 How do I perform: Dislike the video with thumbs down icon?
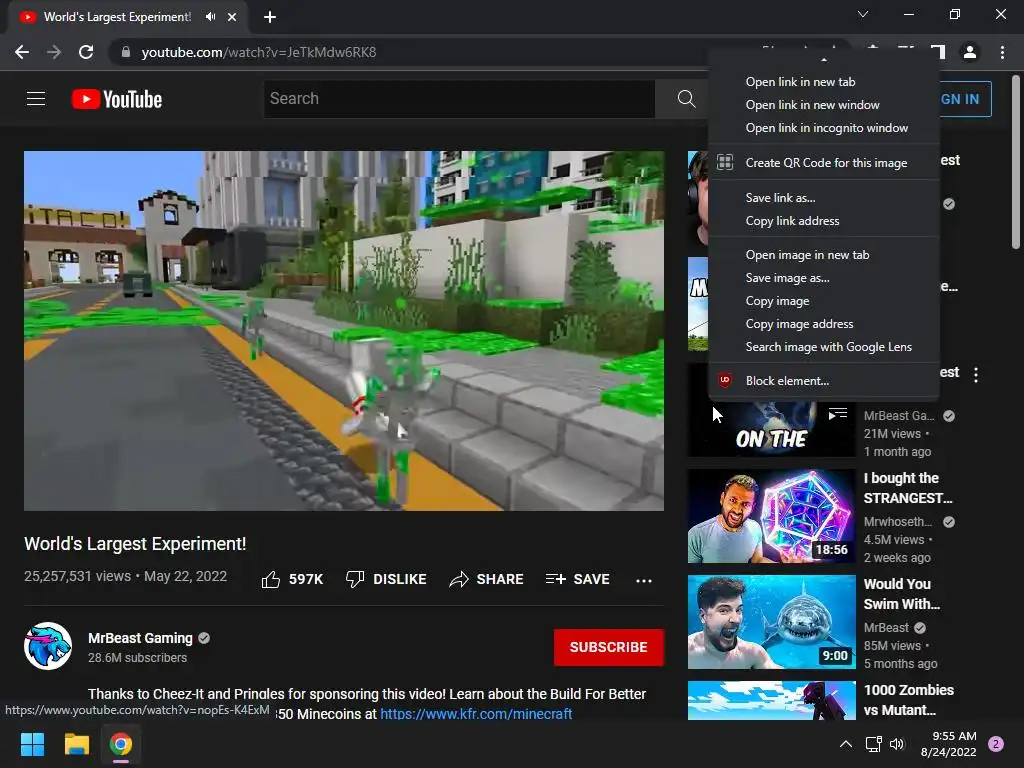pyautogui.click(x=355, y=579)
